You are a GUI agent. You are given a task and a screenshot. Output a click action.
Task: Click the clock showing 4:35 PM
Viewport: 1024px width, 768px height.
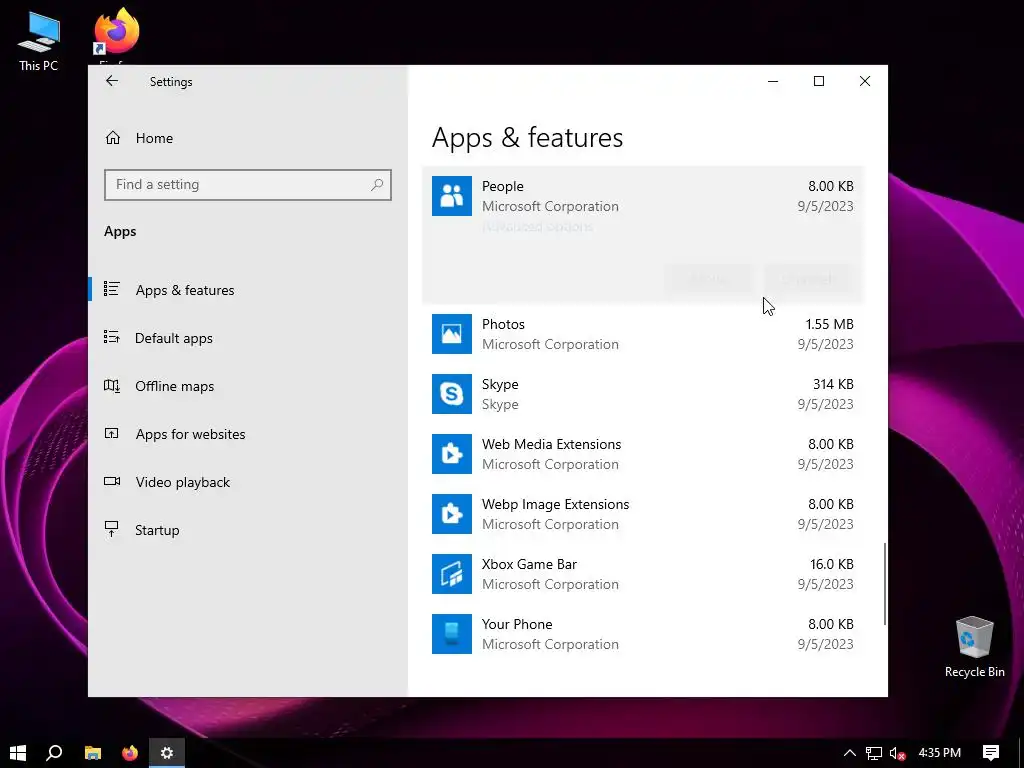pos(939,753)
